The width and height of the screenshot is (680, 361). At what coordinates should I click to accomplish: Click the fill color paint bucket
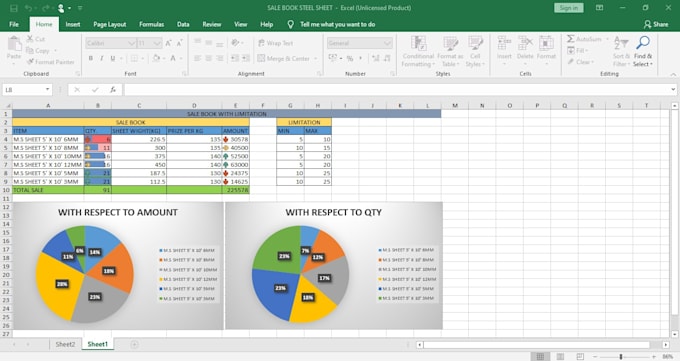pos(156,58)
